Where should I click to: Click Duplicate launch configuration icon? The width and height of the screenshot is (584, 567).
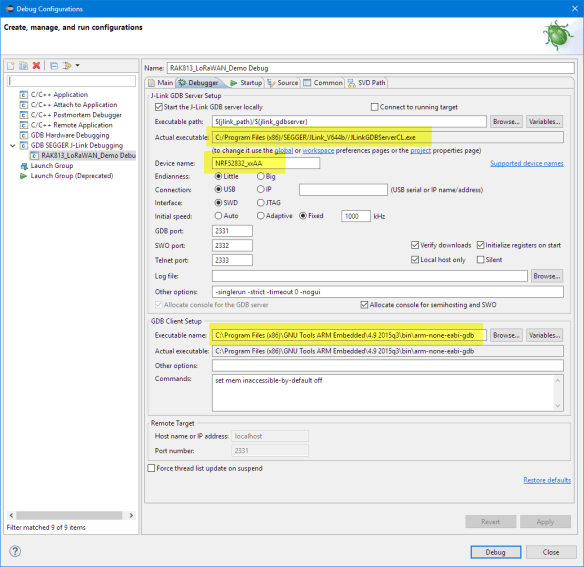(23, 66)
